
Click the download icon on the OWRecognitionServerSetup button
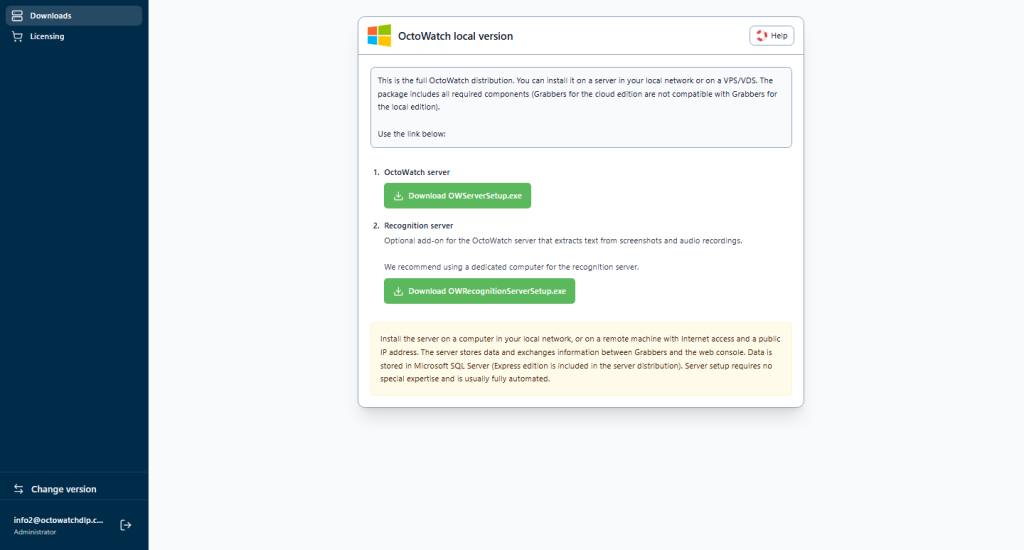coord(398,291)
